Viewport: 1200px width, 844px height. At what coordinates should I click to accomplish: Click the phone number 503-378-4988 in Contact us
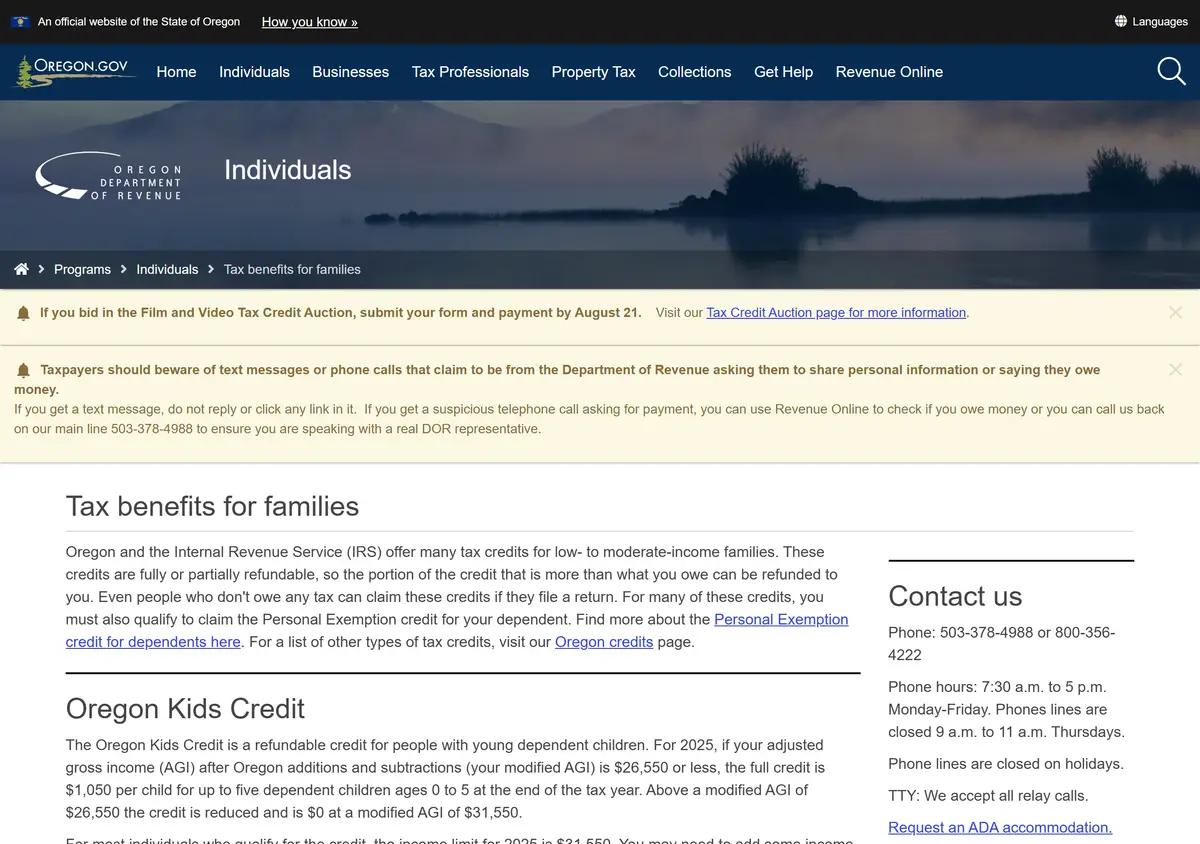tap(986, 633)
